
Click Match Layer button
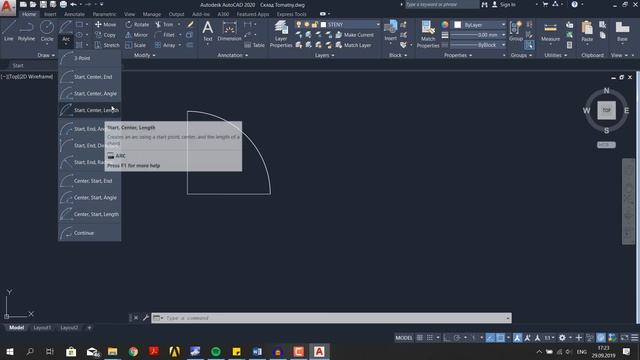pos(353,45)
